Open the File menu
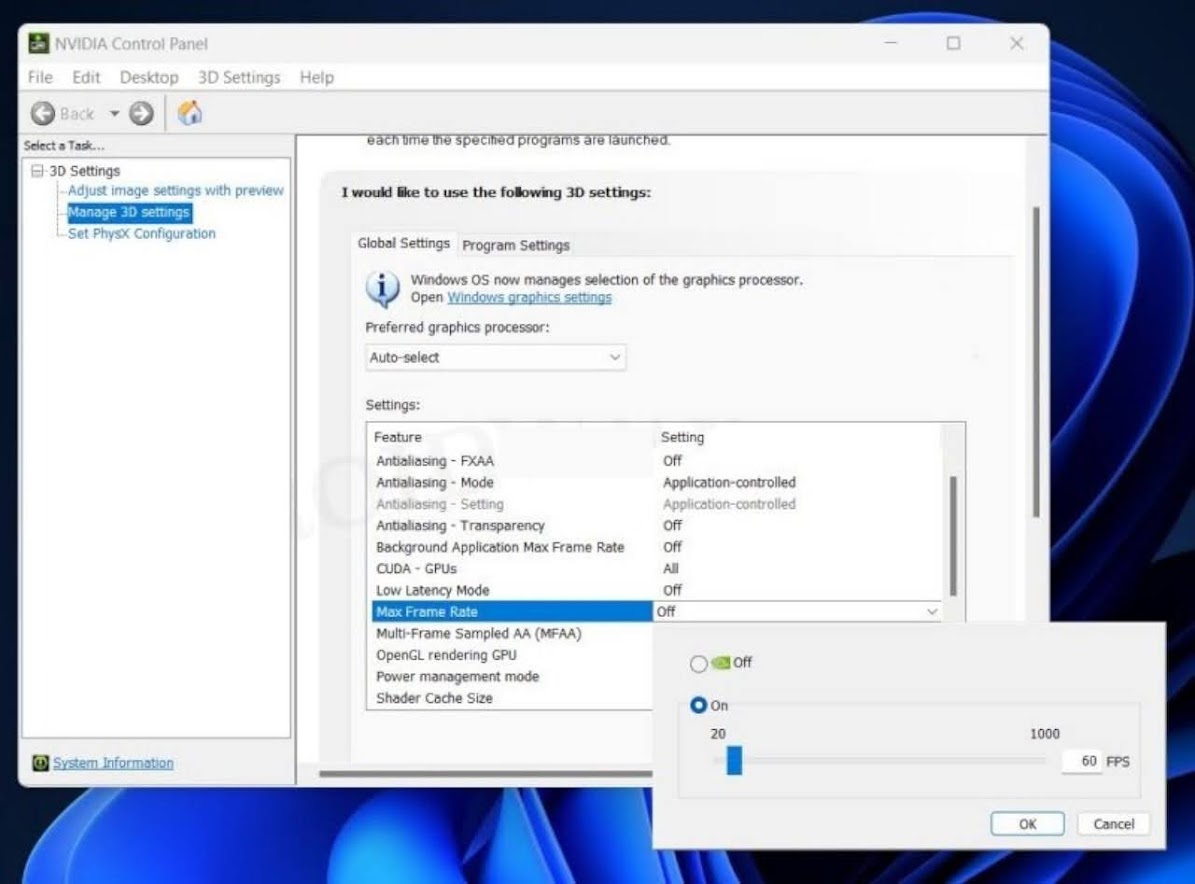 point(40,77)
